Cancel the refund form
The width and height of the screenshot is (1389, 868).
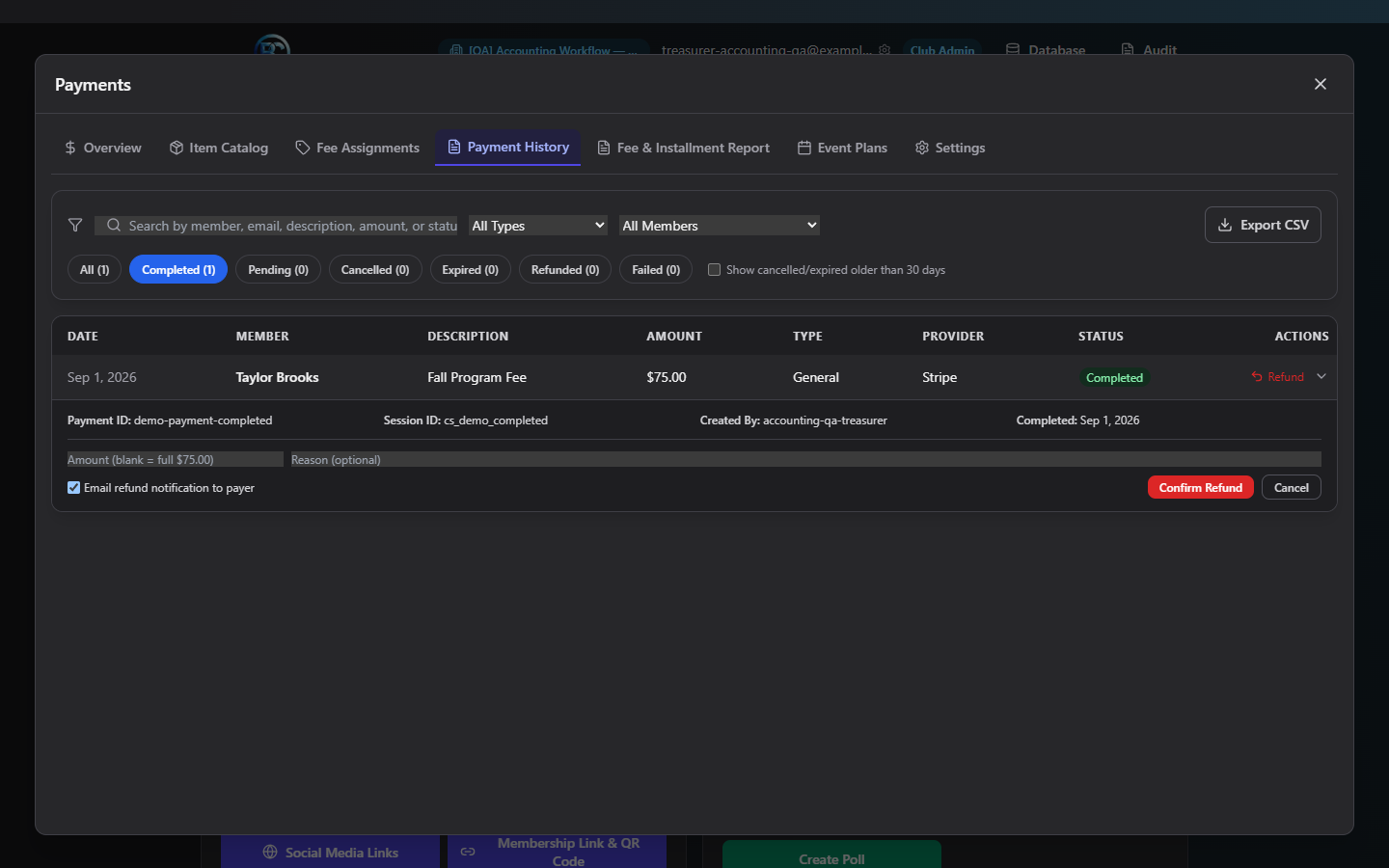point(1292,488)
